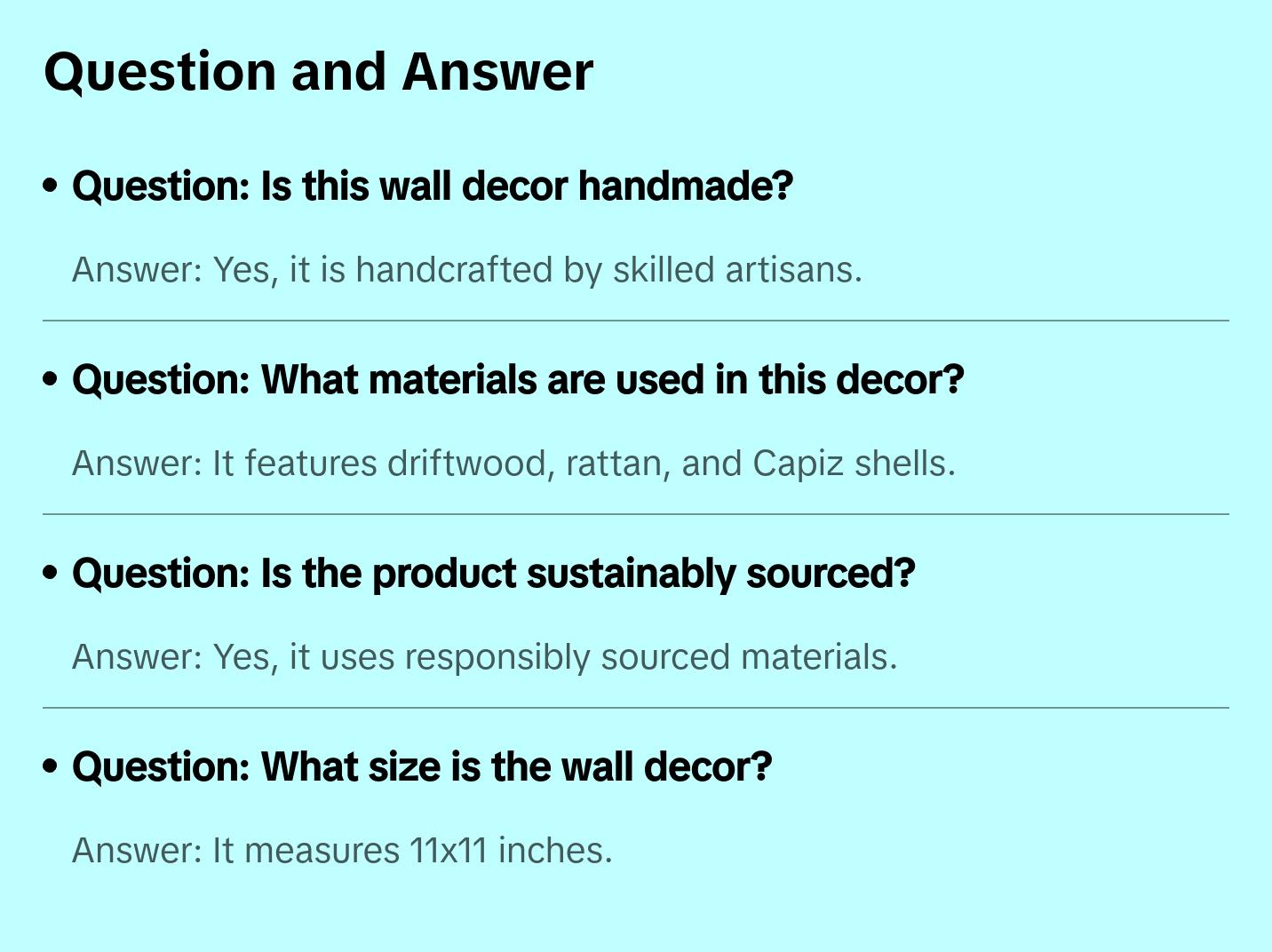Expand the "What materials are used" question
Screen dimensions: 1272x952
pos(517,380)
